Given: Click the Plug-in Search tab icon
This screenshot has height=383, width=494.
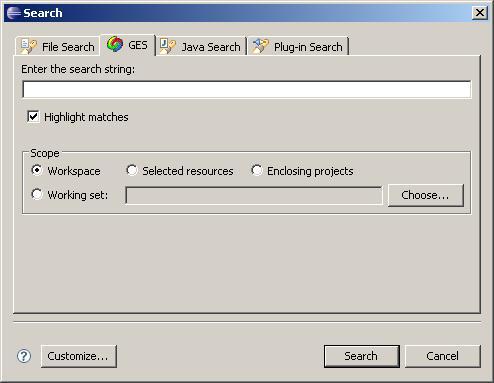Looking at the screenshot, I should pos(260,46).
